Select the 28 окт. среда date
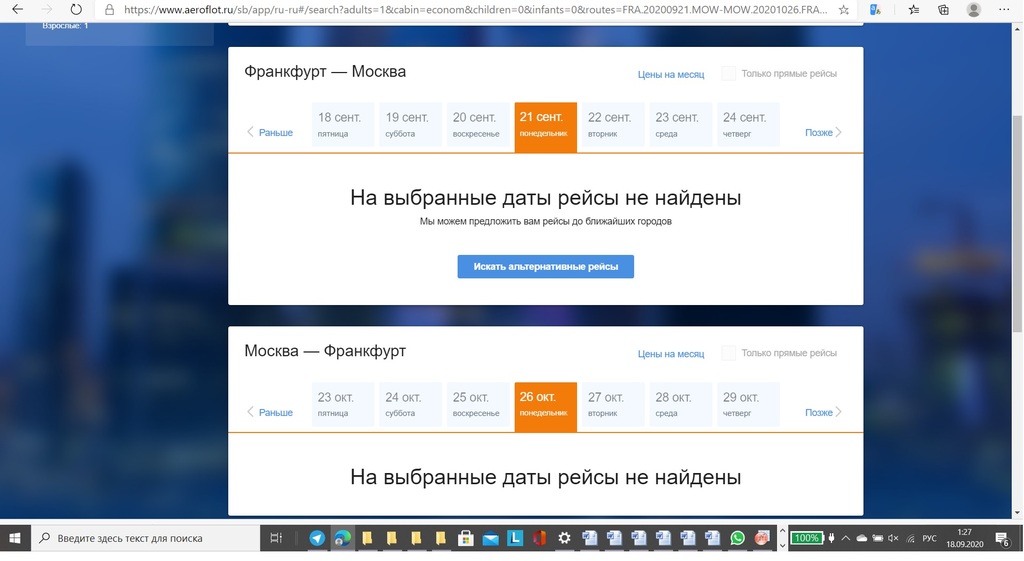 coord(680,405)
